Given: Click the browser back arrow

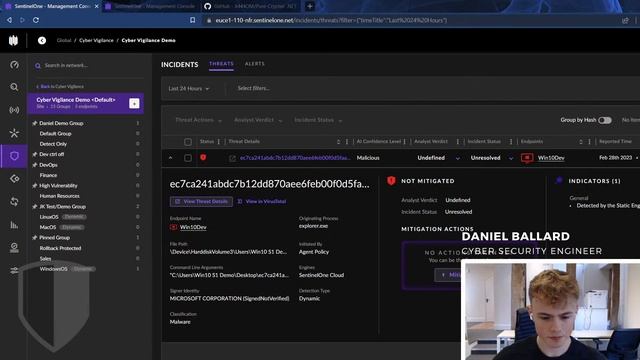Looking at the screenshot, I should pyautogui.click(x=9, y=20).
